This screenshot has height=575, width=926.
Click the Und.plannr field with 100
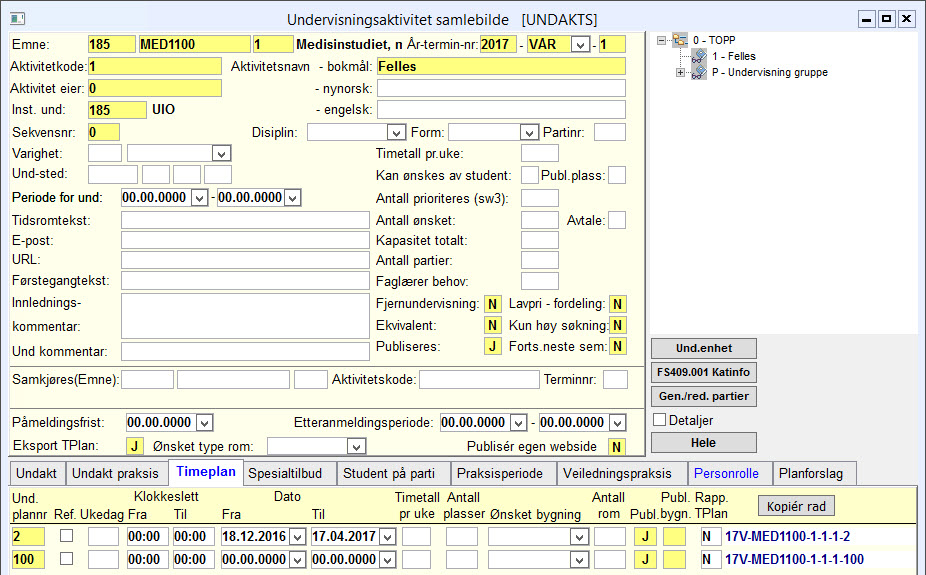click(28, 560)
